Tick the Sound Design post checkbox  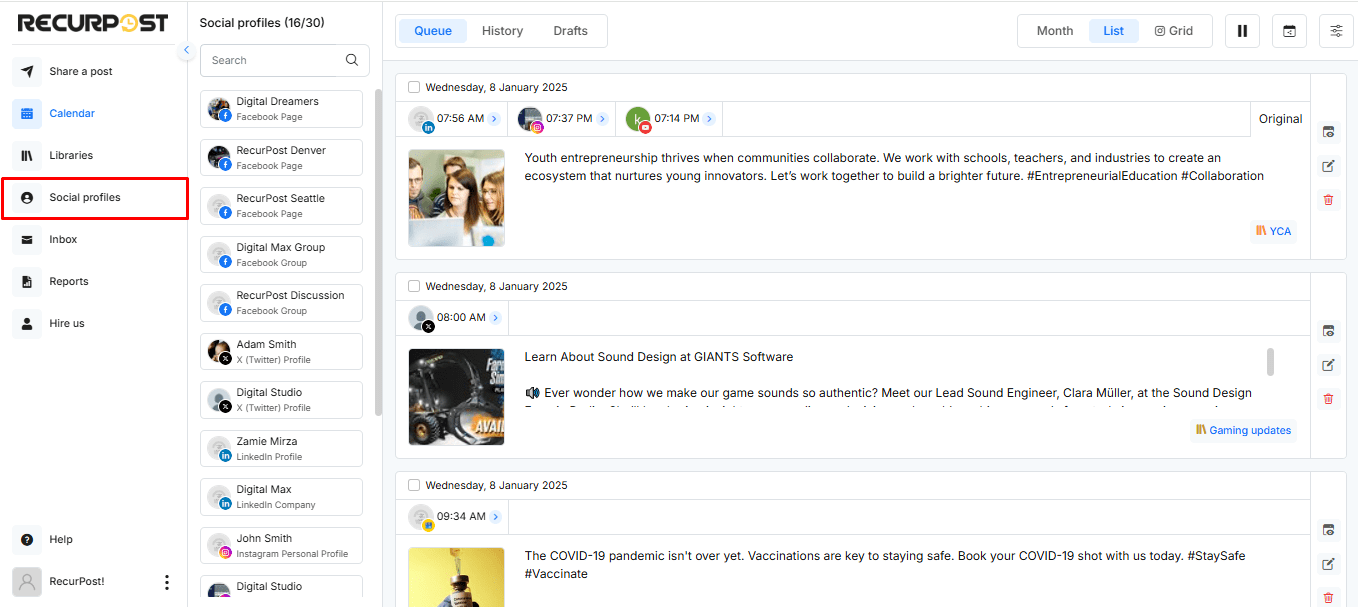point(413,286)
